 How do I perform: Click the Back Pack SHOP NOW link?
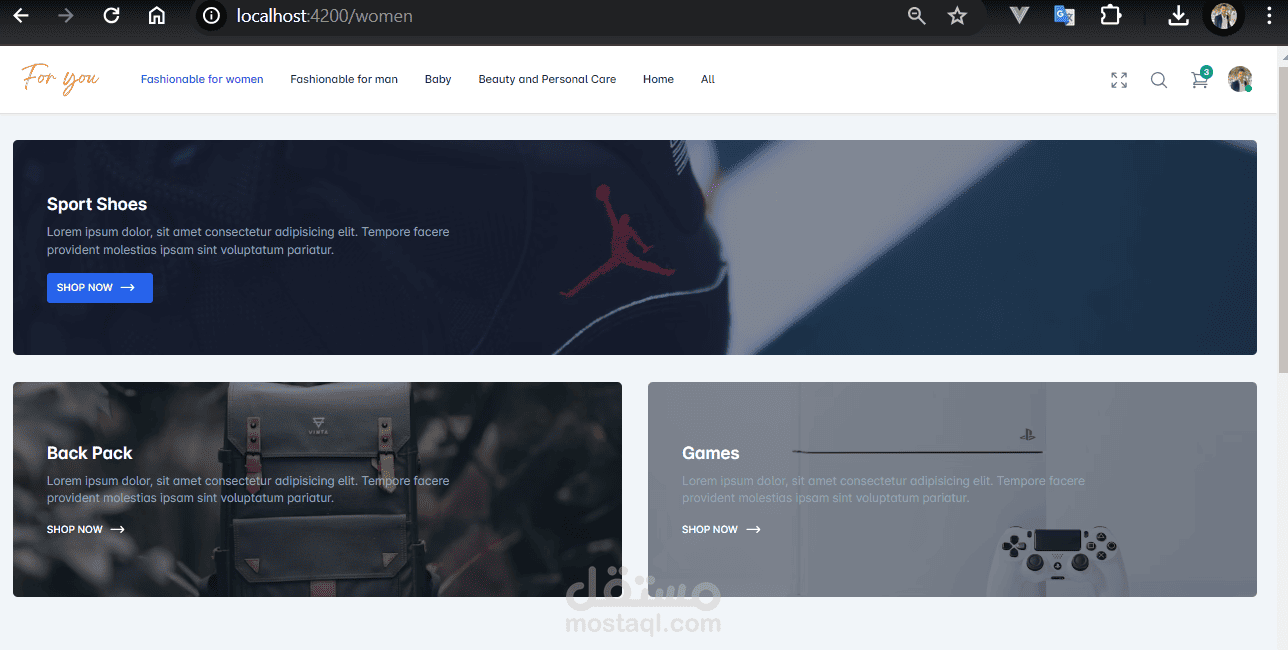pyautogui.click(x=86, y=530)
